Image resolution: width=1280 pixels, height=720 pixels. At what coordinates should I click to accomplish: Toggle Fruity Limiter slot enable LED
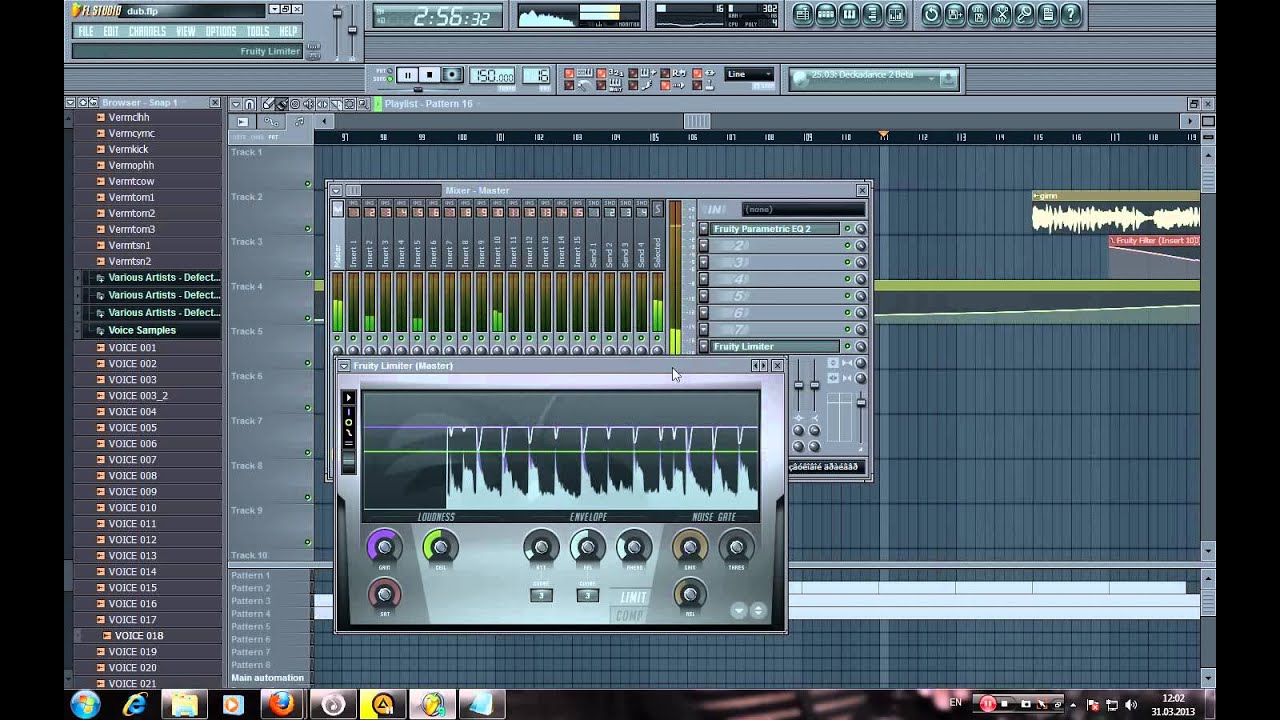point(847,347)
